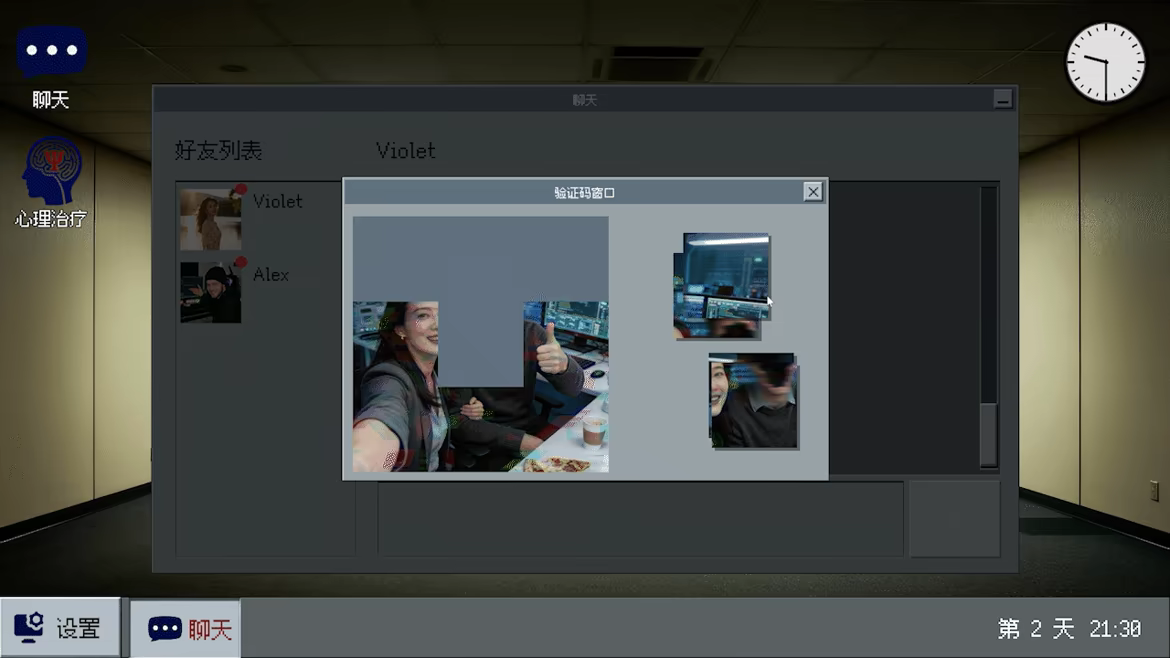
Task: Minimize the 聊天 chat window
Action: (x=1003, y=98)
